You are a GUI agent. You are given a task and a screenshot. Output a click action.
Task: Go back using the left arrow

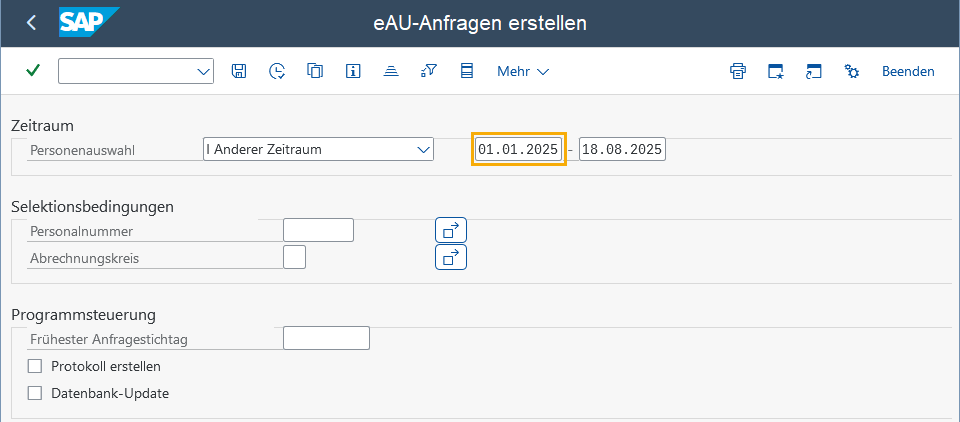coord(32,23)
